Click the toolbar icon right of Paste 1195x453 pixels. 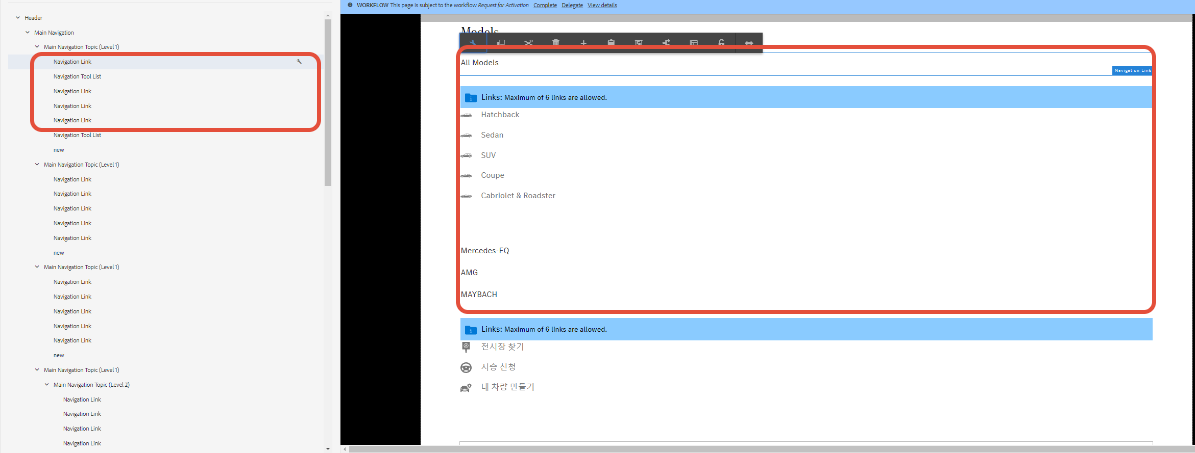pos(639,43)
